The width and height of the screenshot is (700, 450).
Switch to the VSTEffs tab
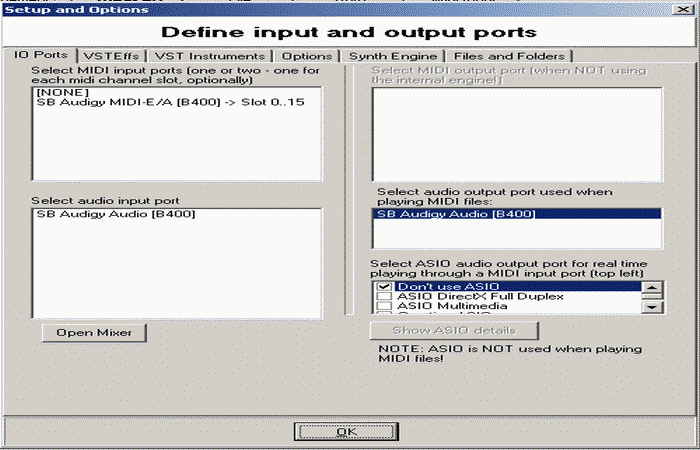[x=113, y=56]
